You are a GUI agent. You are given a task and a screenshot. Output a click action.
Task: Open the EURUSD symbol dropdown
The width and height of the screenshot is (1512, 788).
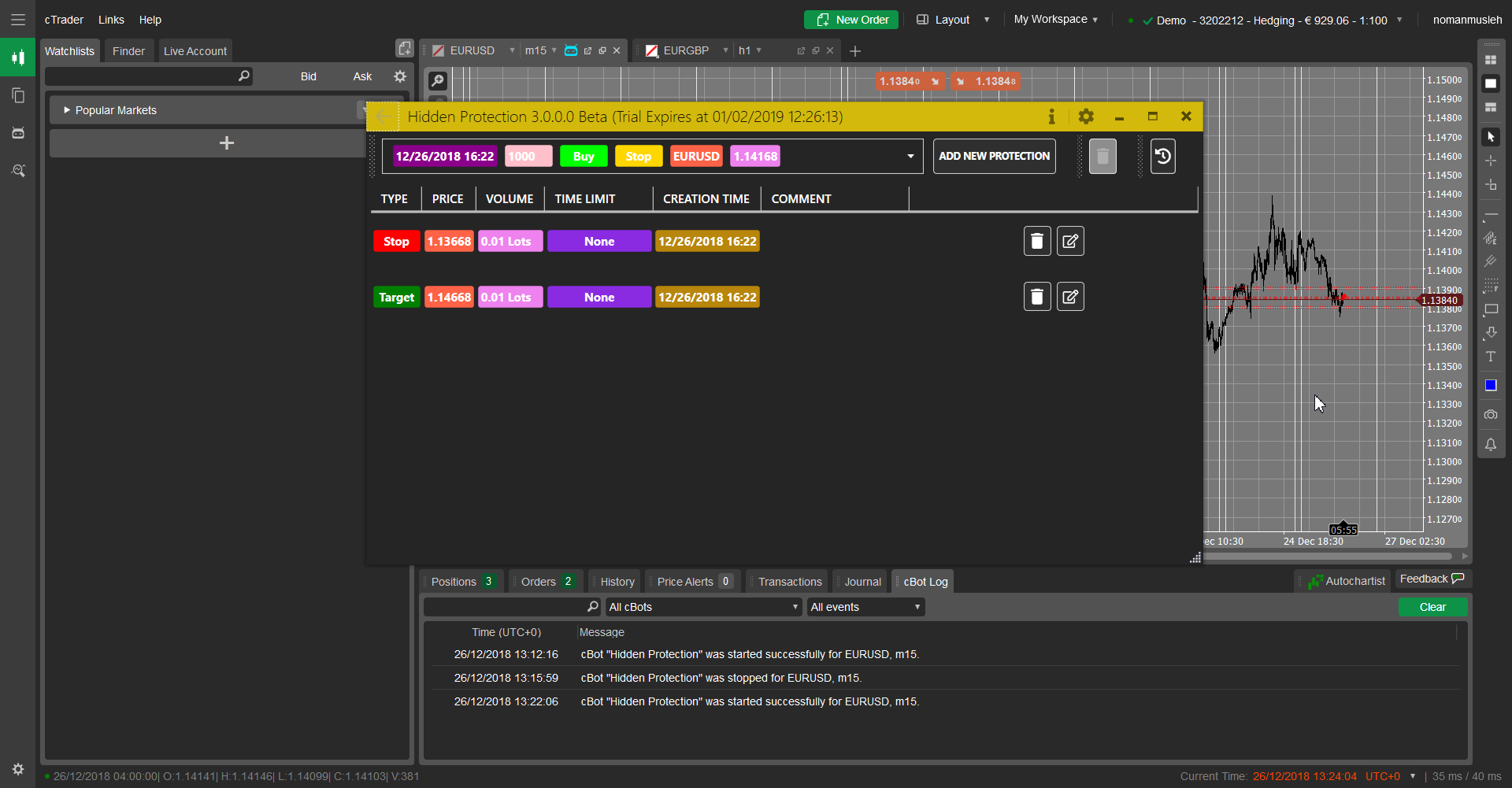click(512, 50)
